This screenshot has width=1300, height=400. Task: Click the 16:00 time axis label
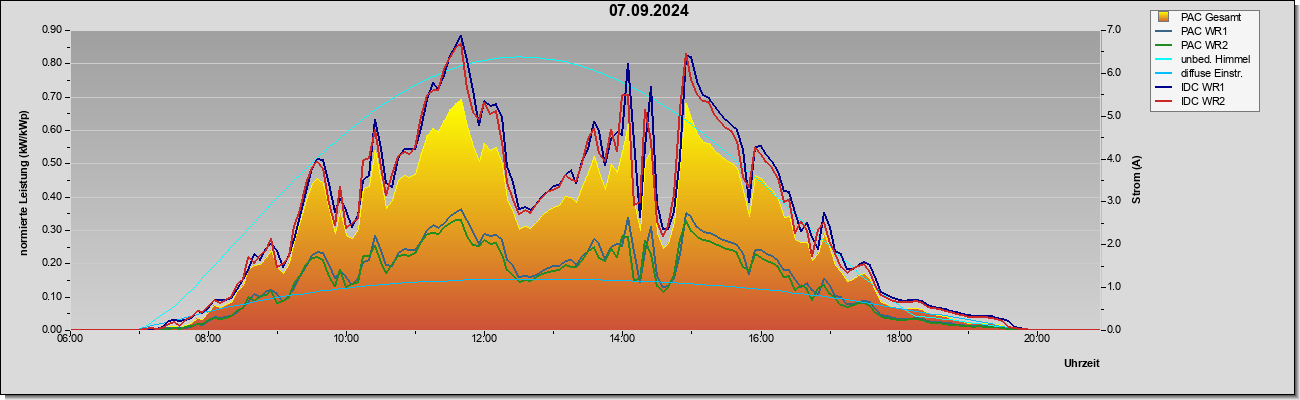[x=760, y=338]
